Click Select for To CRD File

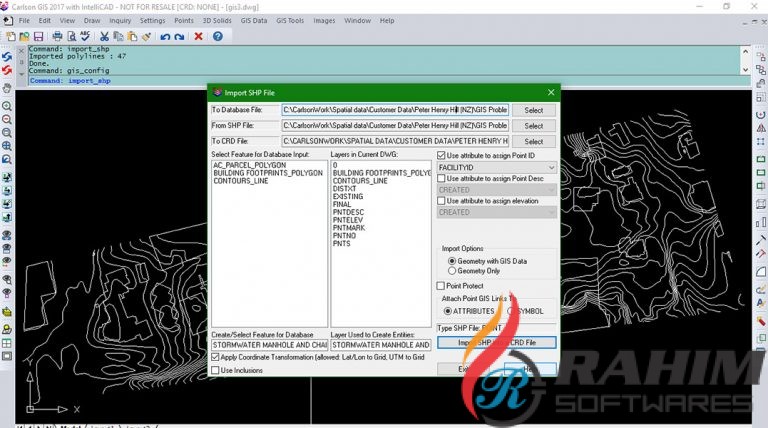pos(534,142)
